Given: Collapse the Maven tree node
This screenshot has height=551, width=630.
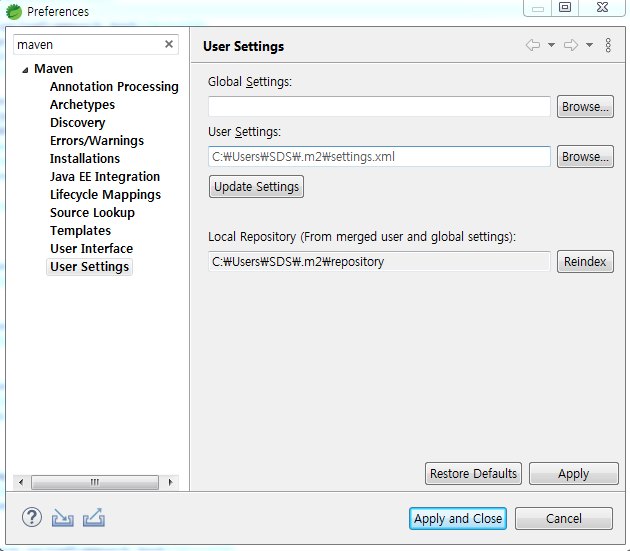Looking at the screenshot, I should (x=25, y=70).
